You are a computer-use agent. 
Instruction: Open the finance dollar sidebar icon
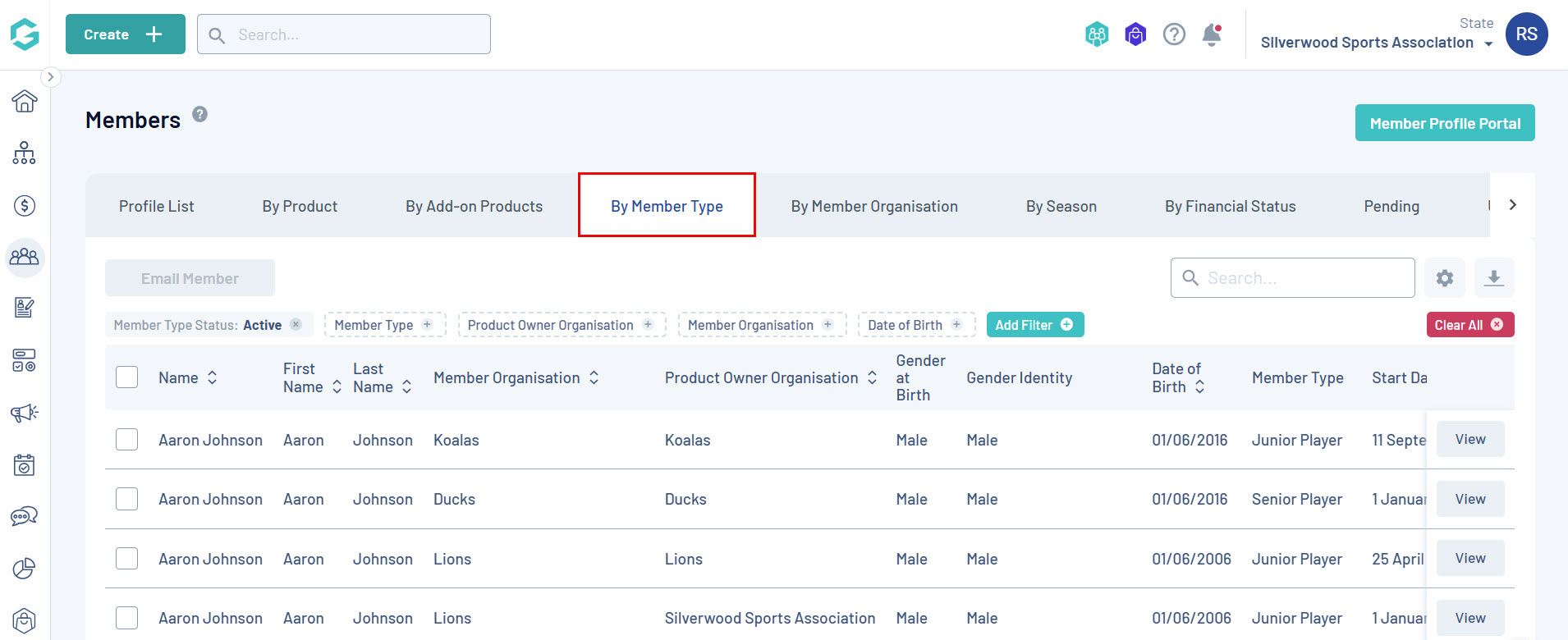pyautogui.click(x=25, y=205)
